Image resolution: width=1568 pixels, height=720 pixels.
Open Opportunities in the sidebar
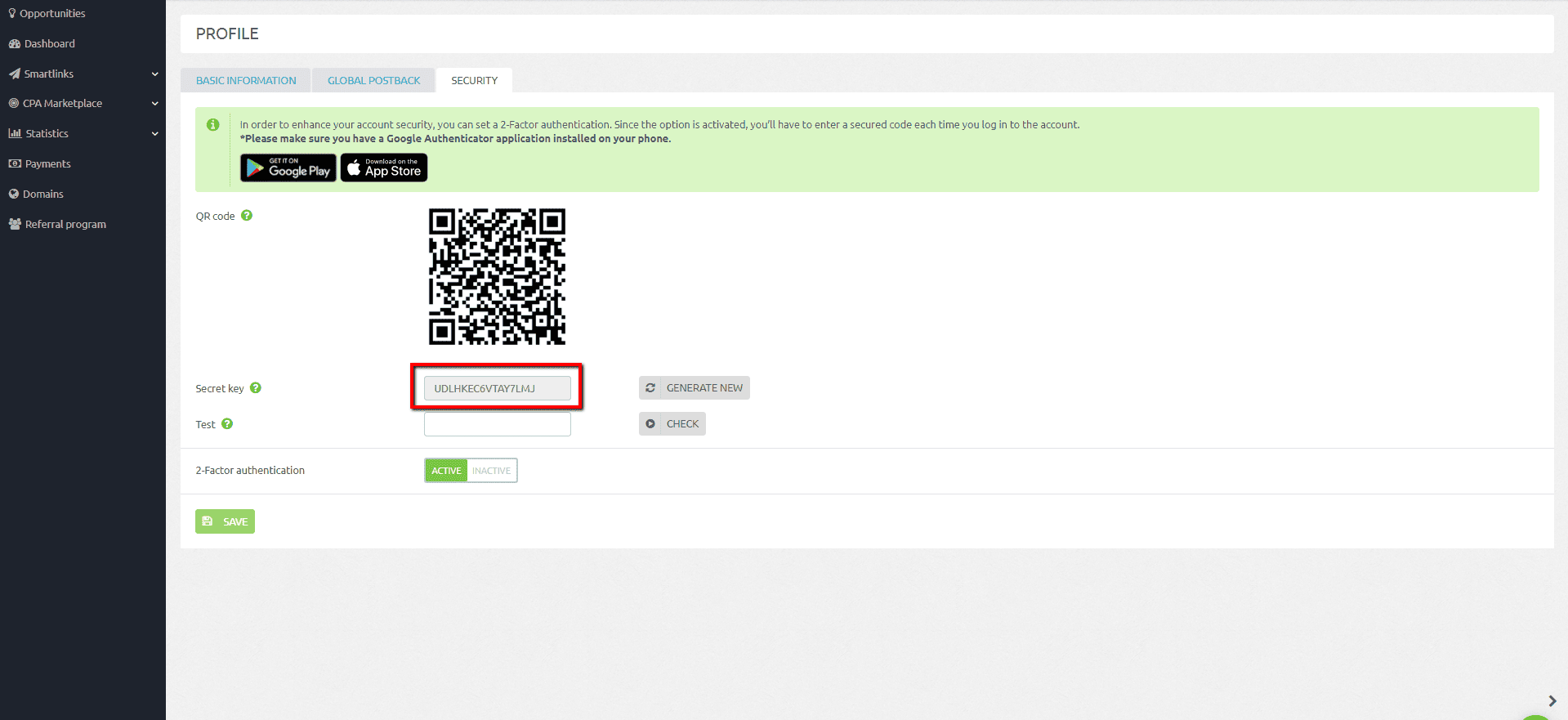[x=52, y=14]
